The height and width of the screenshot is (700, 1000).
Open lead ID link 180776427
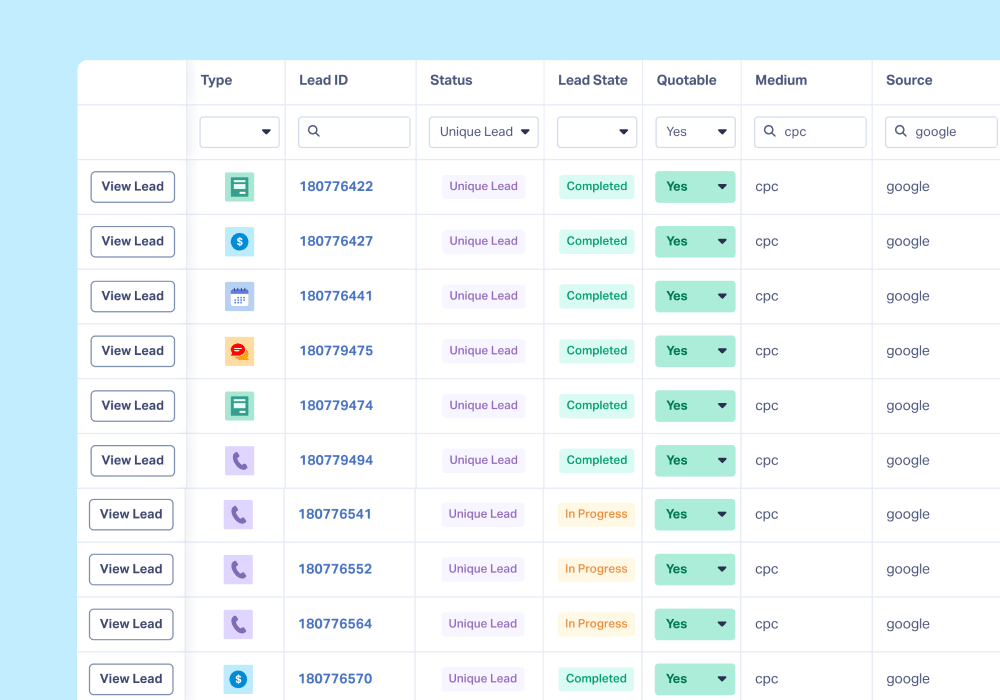point(336,242)
